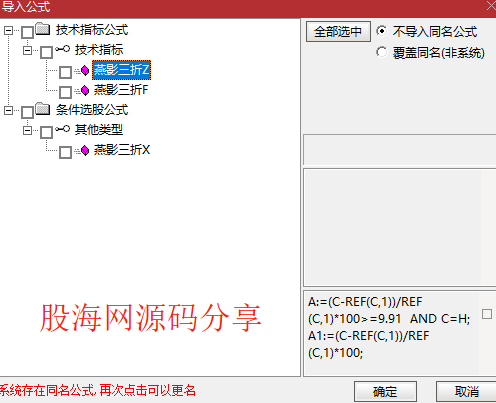Click the key icon beside 其他类型
This screenshot has width=496, height=403.
coord(63,129)
